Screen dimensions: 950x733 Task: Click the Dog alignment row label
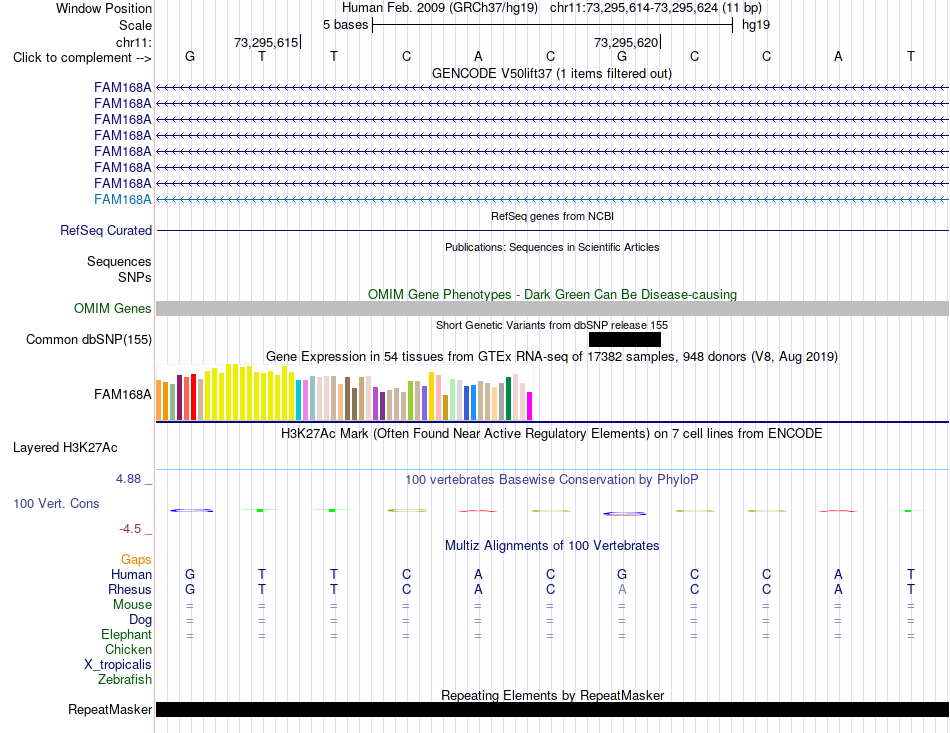(140, 620)
